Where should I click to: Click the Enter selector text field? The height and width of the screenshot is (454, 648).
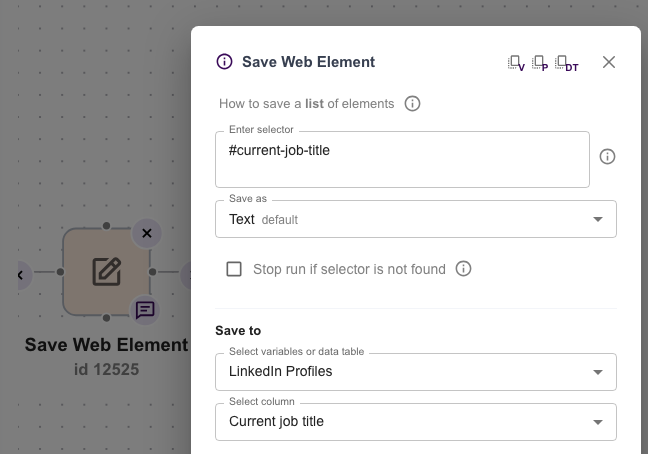click(401, 159)
